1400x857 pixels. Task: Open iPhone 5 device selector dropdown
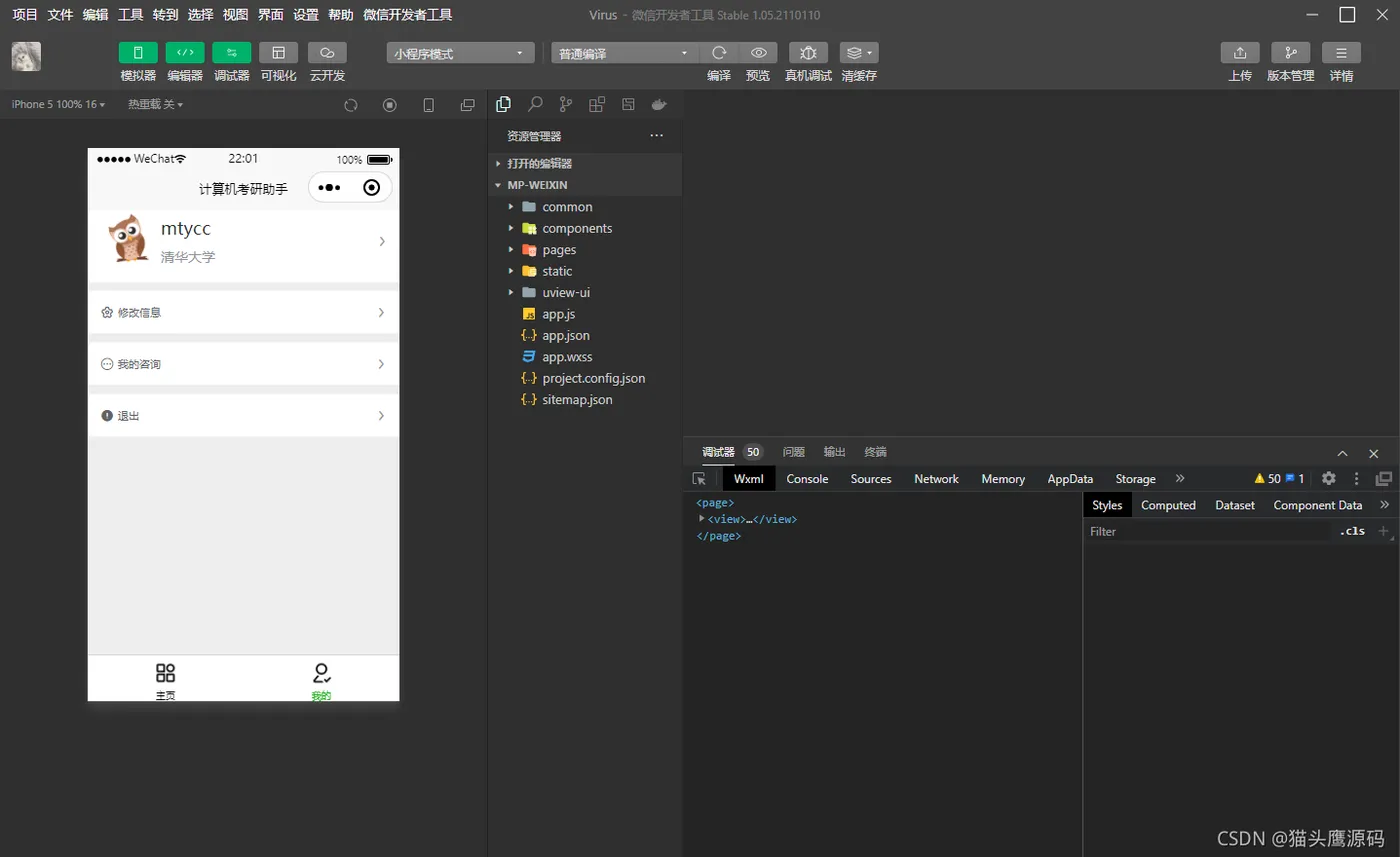pos(58,104)
